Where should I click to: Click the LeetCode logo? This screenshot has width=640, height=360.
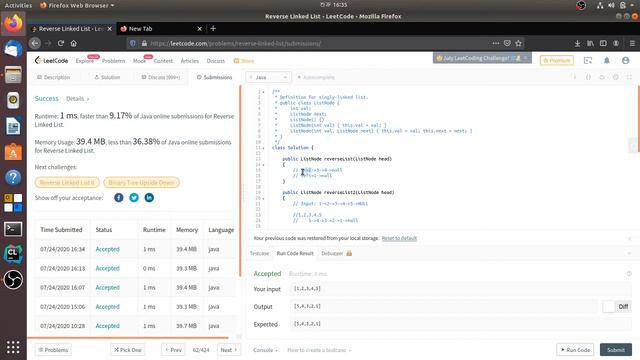[51, 60]
